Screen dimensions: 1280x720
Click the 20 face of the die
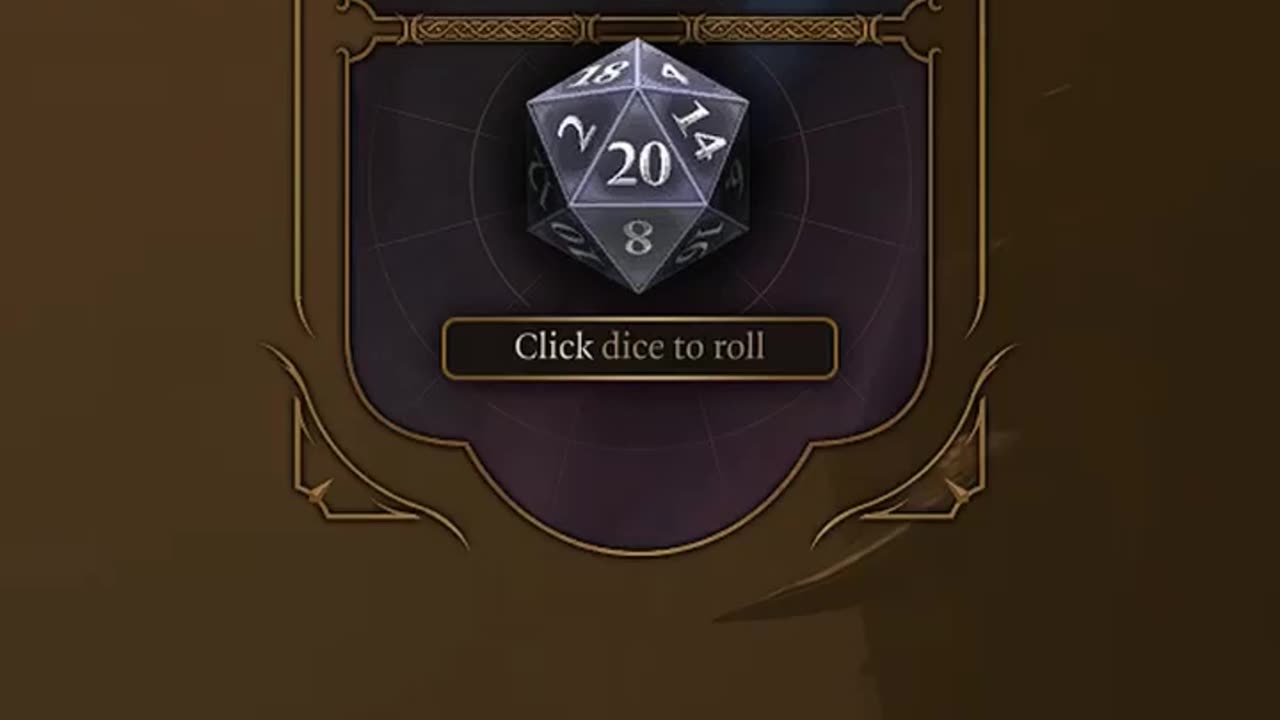[x=637, y=166]
